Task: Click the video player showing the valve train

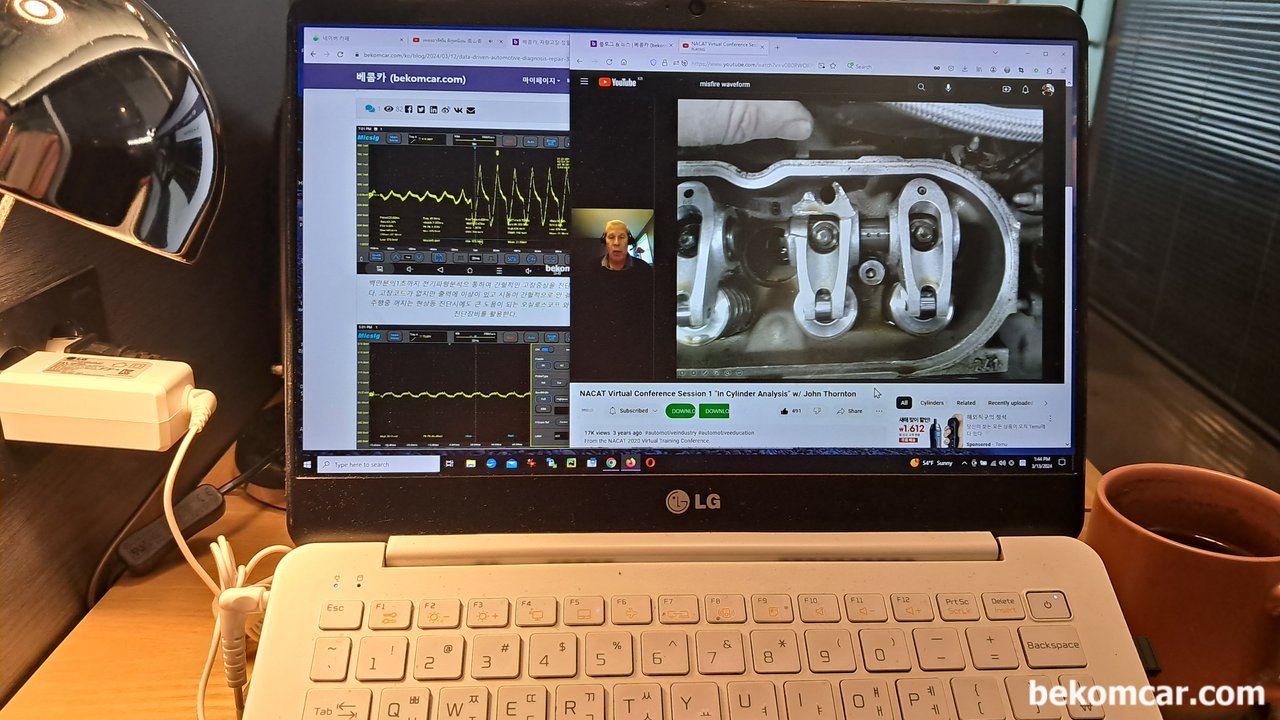Action: pyautogui.click(x=860, y=240)
